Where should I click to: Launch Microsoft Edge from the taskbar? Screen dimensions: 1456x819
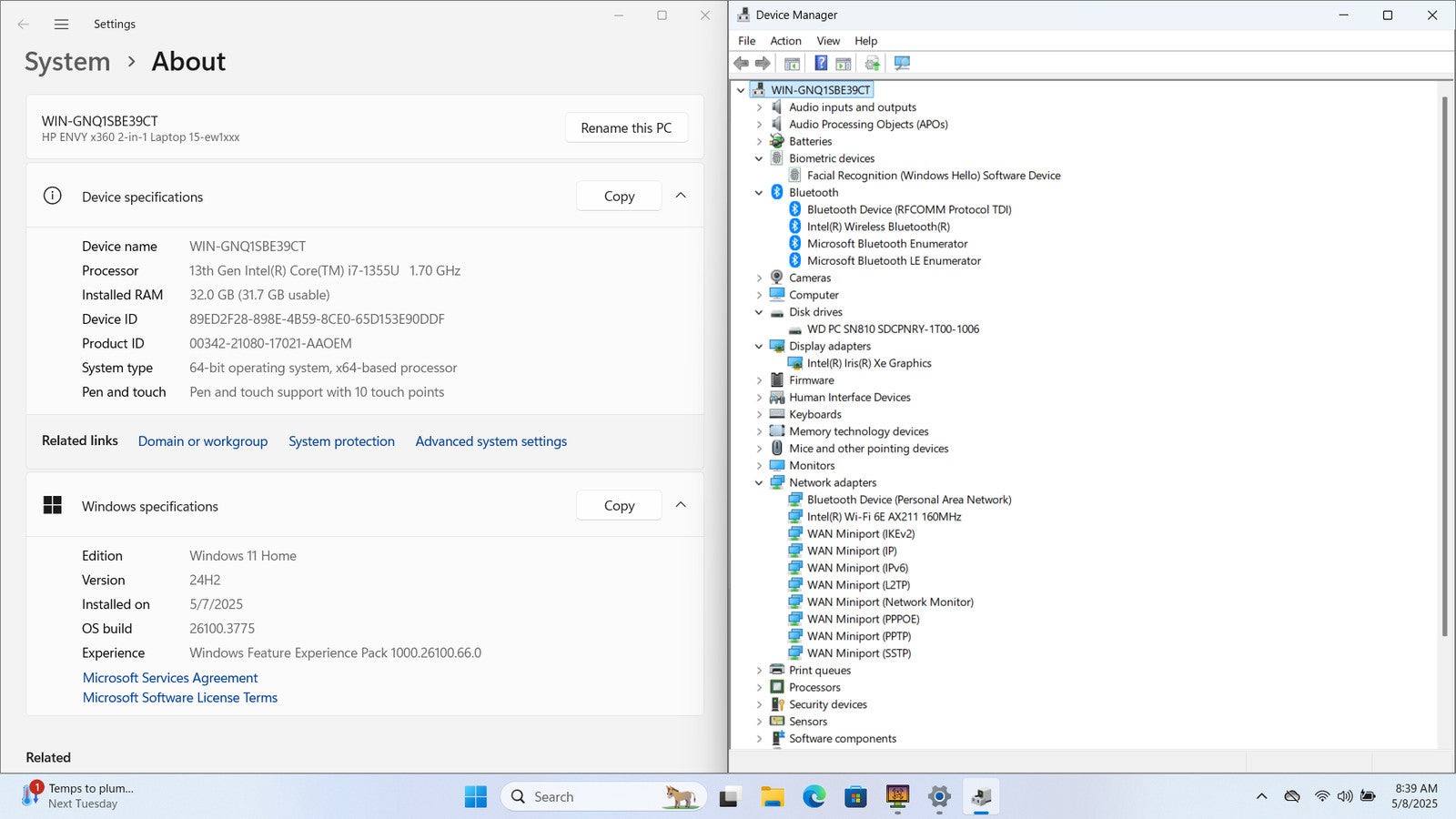(x=814, y=797)
